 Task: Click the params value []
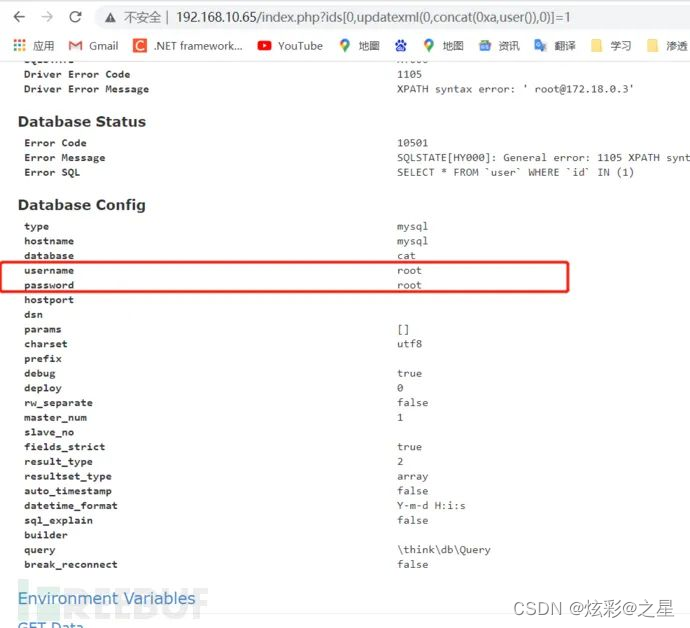(403, 329)
